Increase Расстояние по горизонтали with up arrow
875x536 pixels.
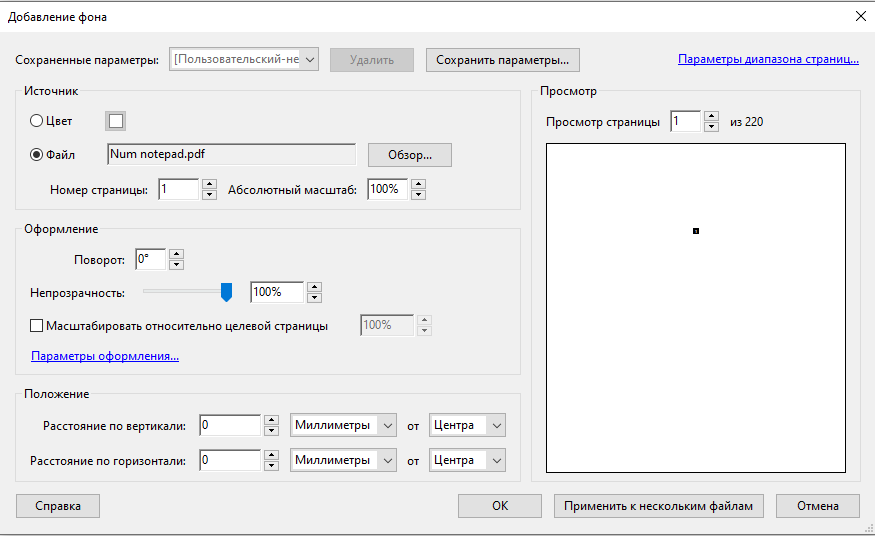[x=271, y=455]
